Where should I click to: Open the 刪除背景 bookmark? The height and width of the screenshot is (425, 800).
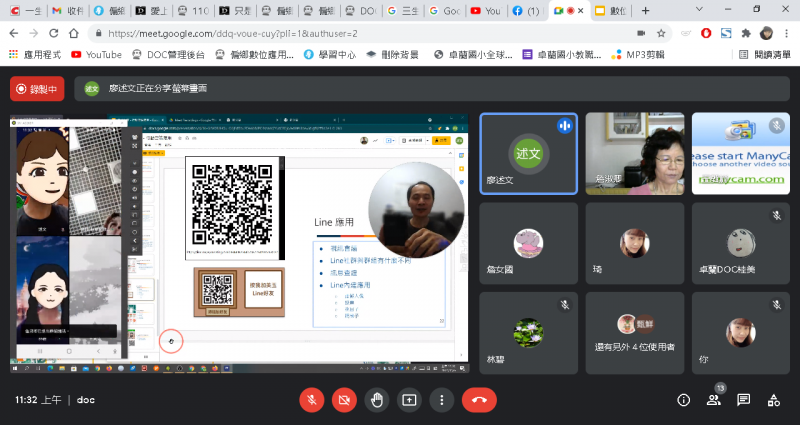[x=392, y=55]
